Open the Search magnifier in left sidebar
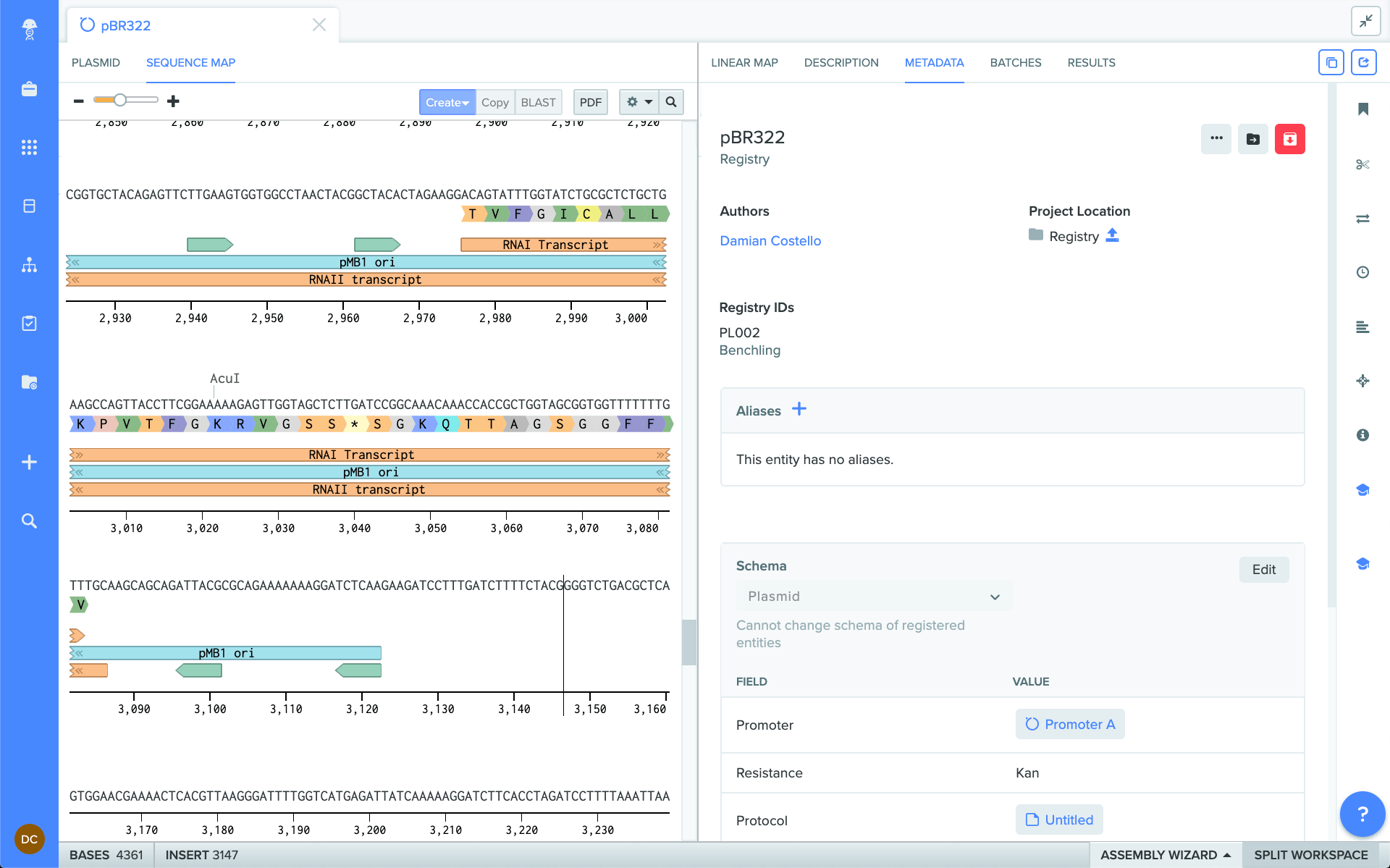Screen dimensions: 1390x868 click(29, 521)
